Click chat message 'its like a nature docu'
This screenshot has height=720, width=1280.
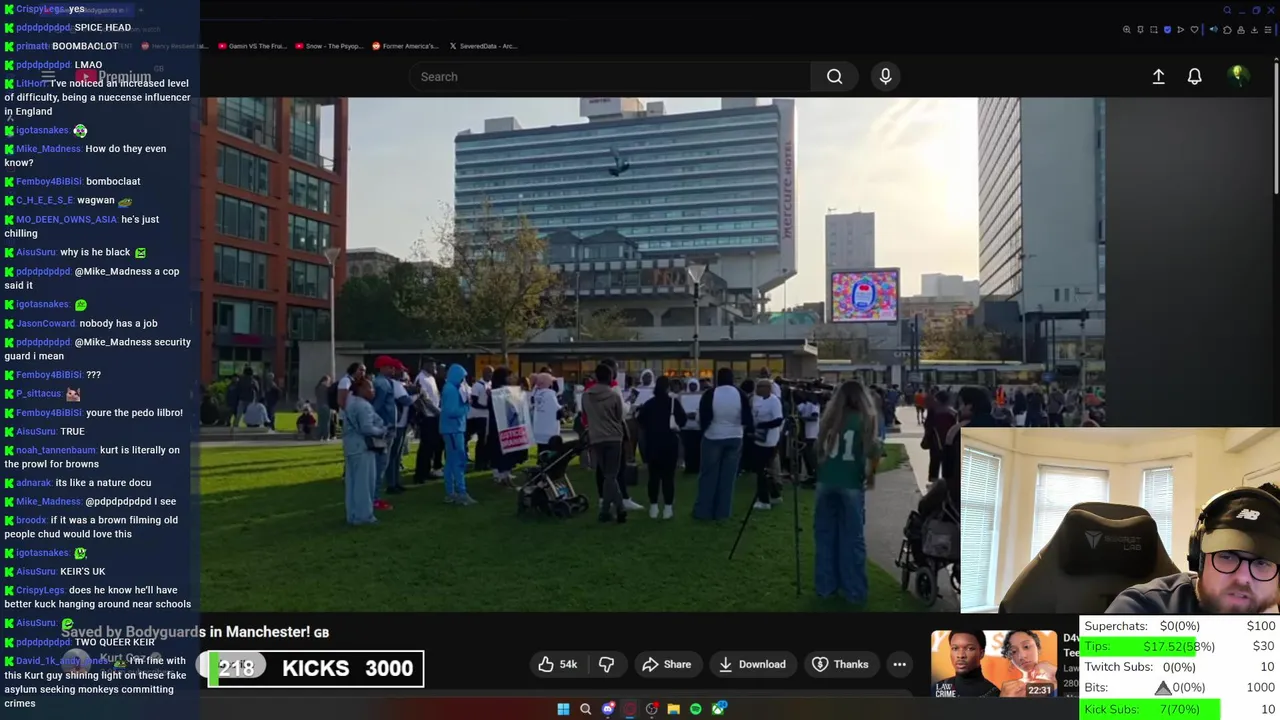[x=103, y=483]
